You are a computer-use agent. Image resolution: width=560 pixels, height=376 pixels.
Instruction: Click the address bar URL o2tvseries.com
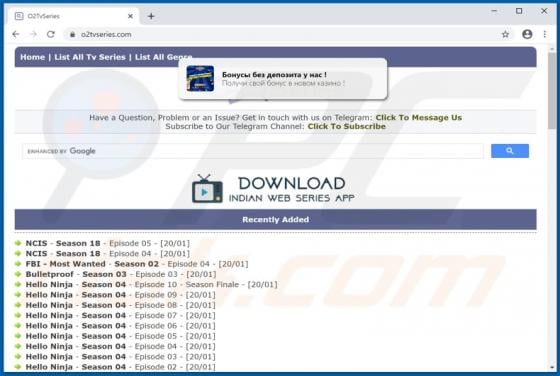[x=106, y=35]
